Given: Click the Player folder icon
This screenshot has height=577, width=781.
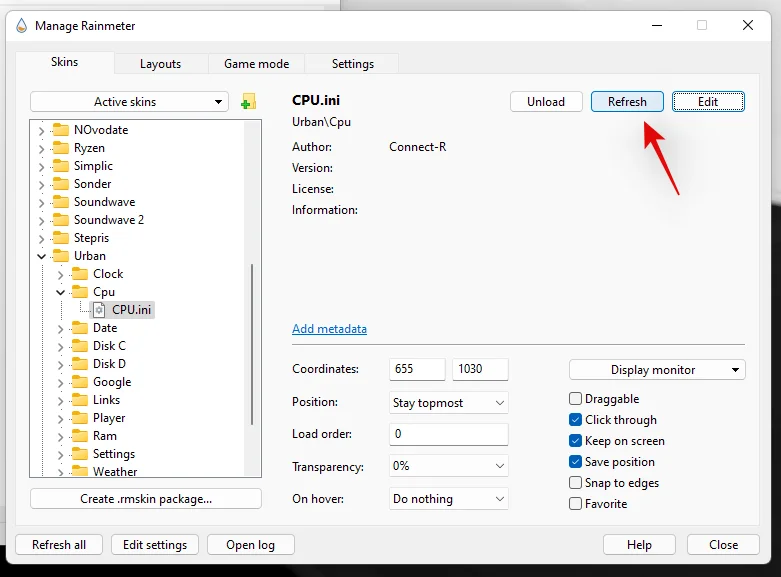Looking at the screenshot, I should click(80, 418).
